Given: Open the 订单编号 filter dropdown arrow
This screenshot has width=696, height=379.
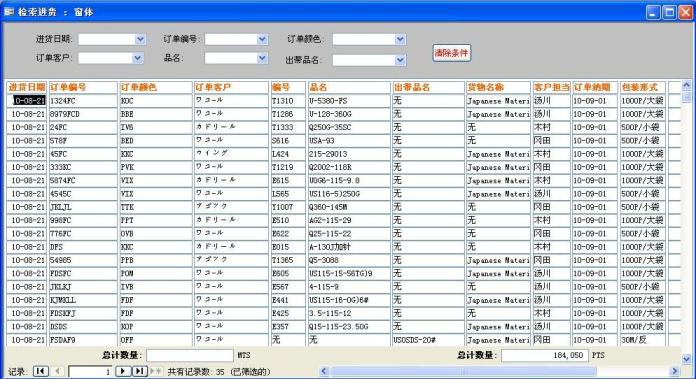Looking at the screenshot, I should (x=262, y=39).
